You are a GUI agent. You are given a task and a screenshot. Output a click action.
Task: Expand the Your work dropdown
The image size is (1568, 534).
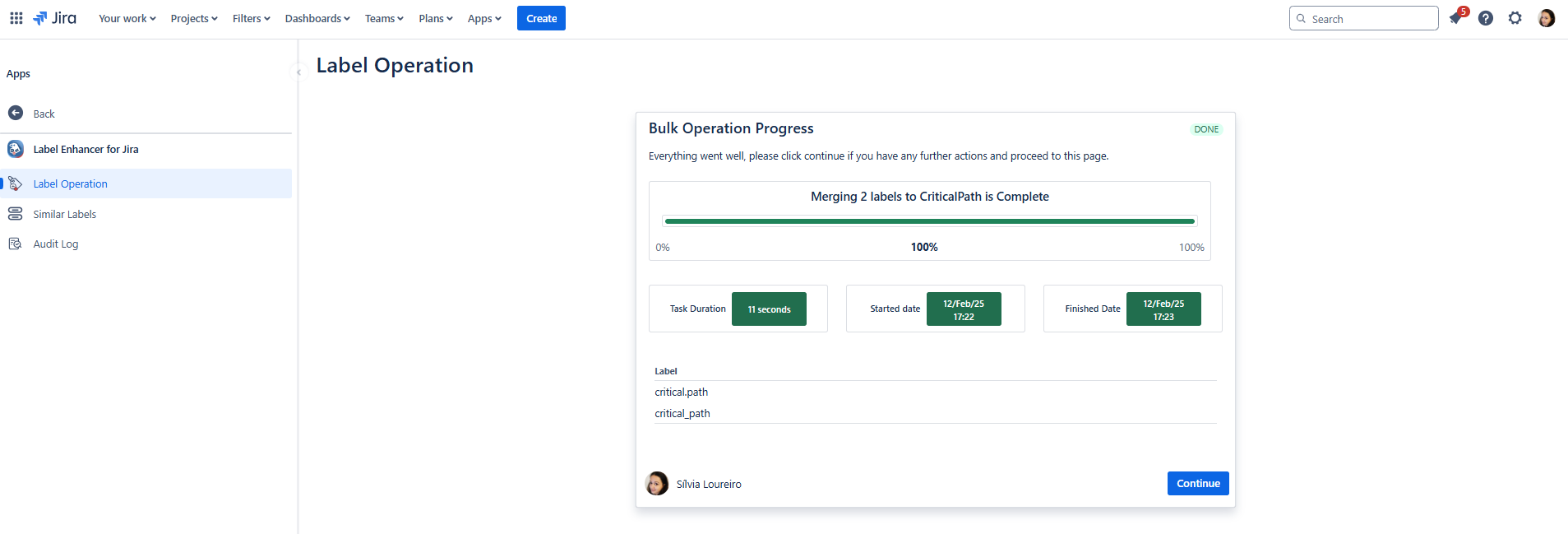(127, 18)
